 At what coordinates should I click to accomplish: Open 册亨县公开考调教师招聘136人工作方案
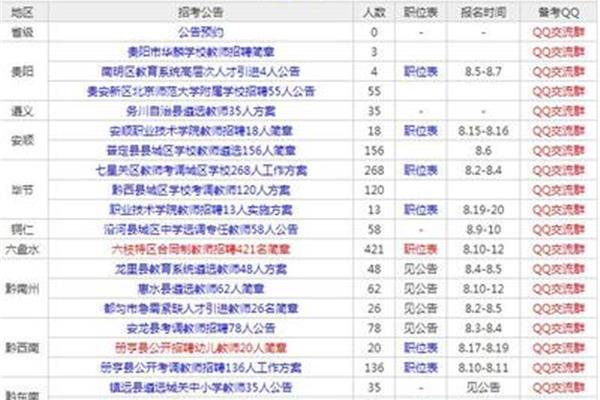pyautogui.click(x=201, y=368)
